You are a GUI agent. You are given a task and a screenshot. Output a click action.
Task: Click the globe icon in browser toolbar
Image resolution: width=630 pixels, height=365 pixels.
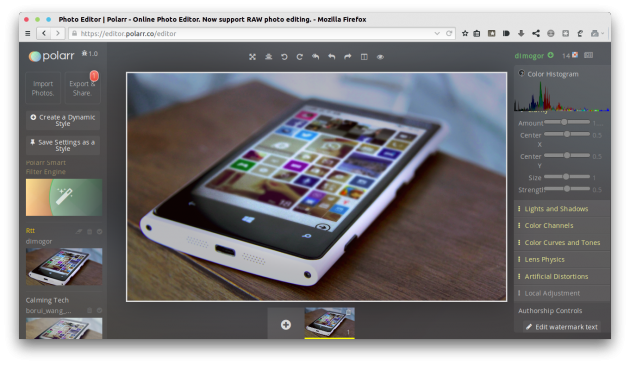551,33
